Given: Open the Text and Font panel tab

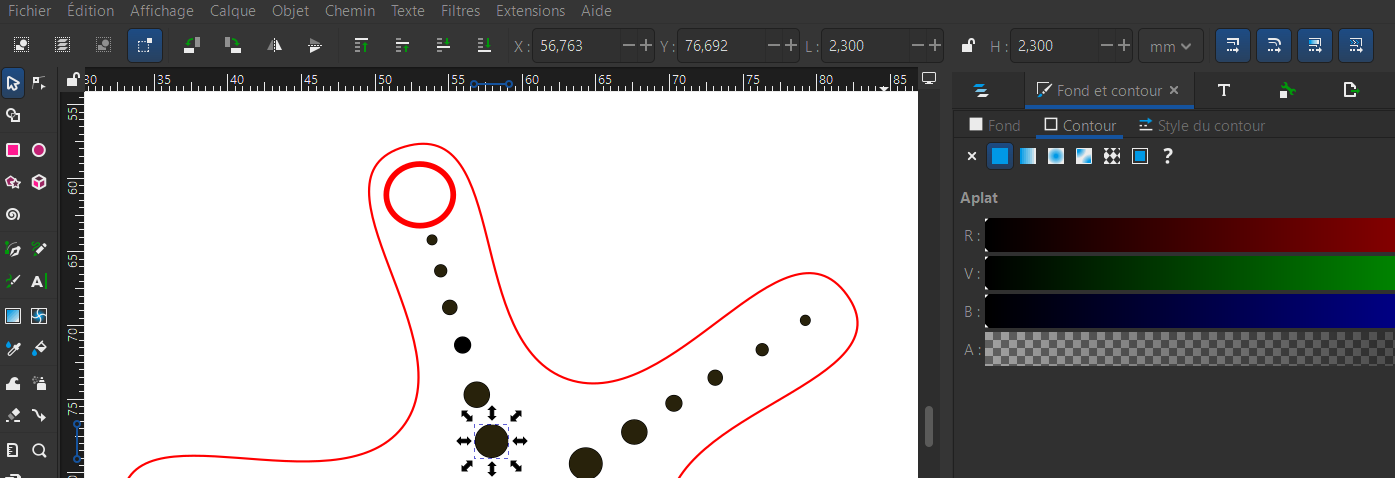Looking at the screenshot, I should (1223, 90).
